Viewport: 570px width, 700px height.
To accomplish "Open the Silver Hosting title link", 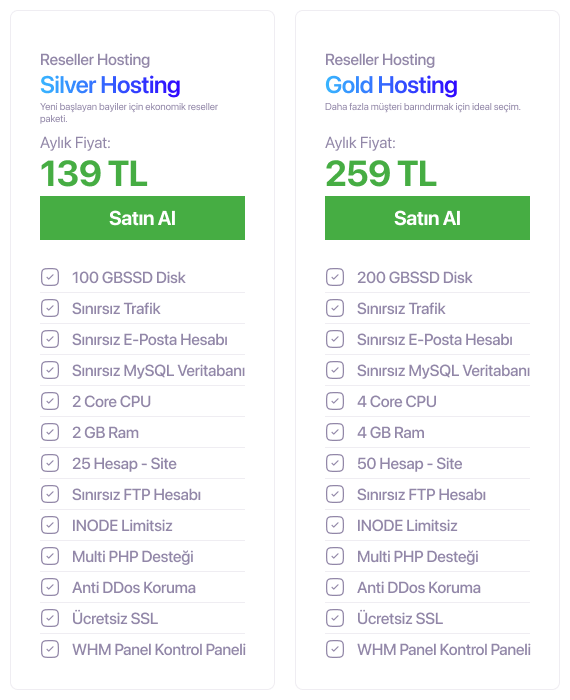I will pos(110,85).
